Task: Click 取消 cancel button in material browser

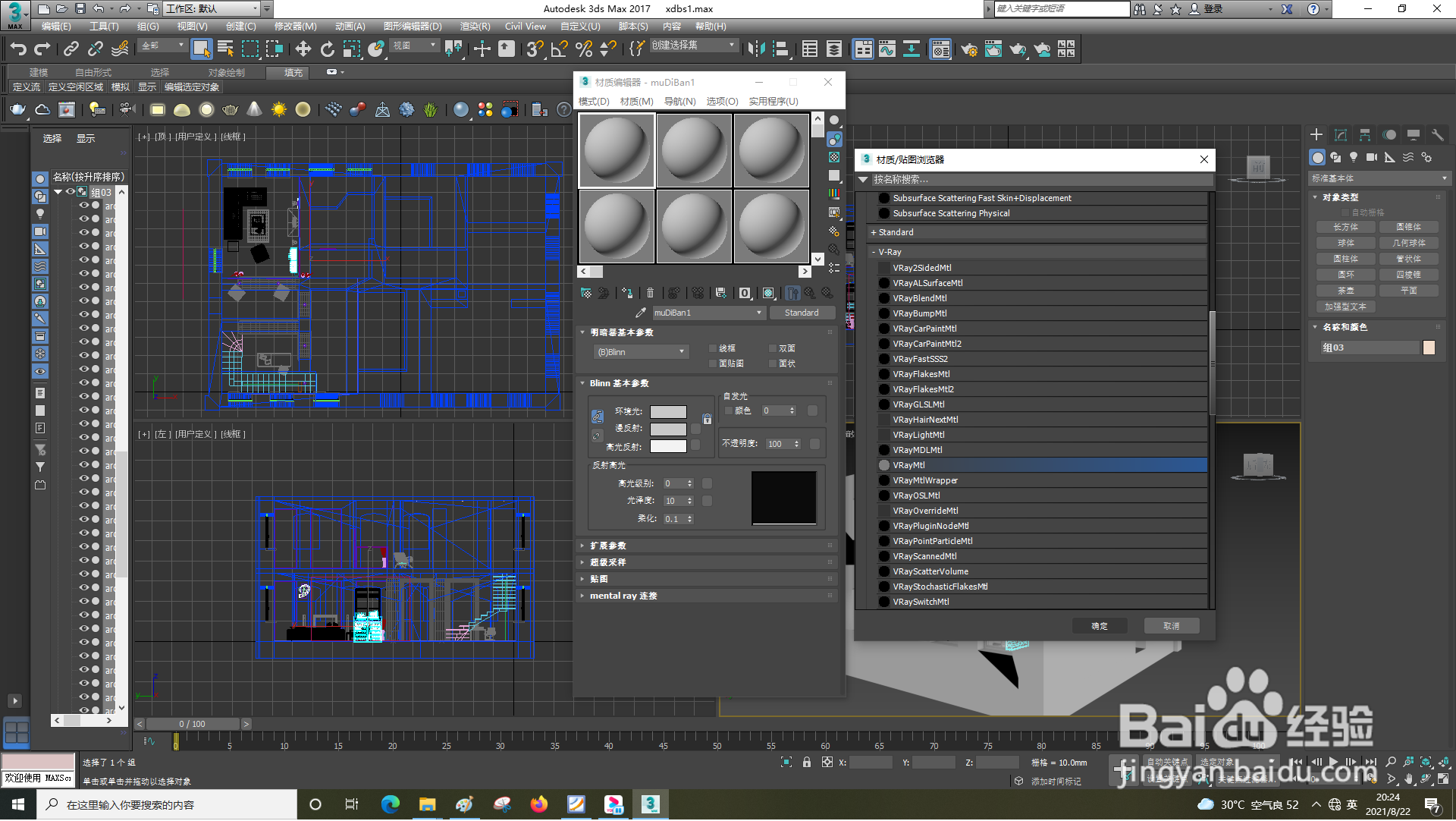Action: pyautogui.click(x=1172, y=626)
